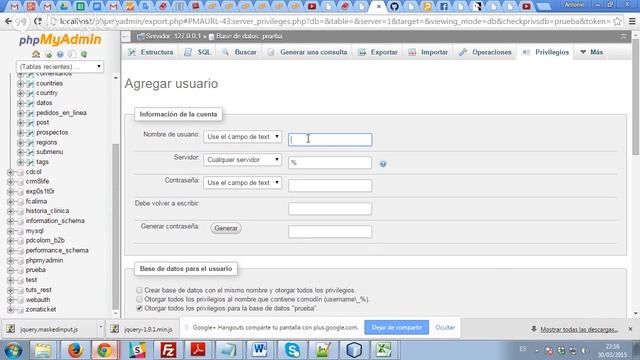Image resolution: width=640 pixels, height=360 pixels.
Task: Click the Windows Start button
Action: [x=13, y=350]
